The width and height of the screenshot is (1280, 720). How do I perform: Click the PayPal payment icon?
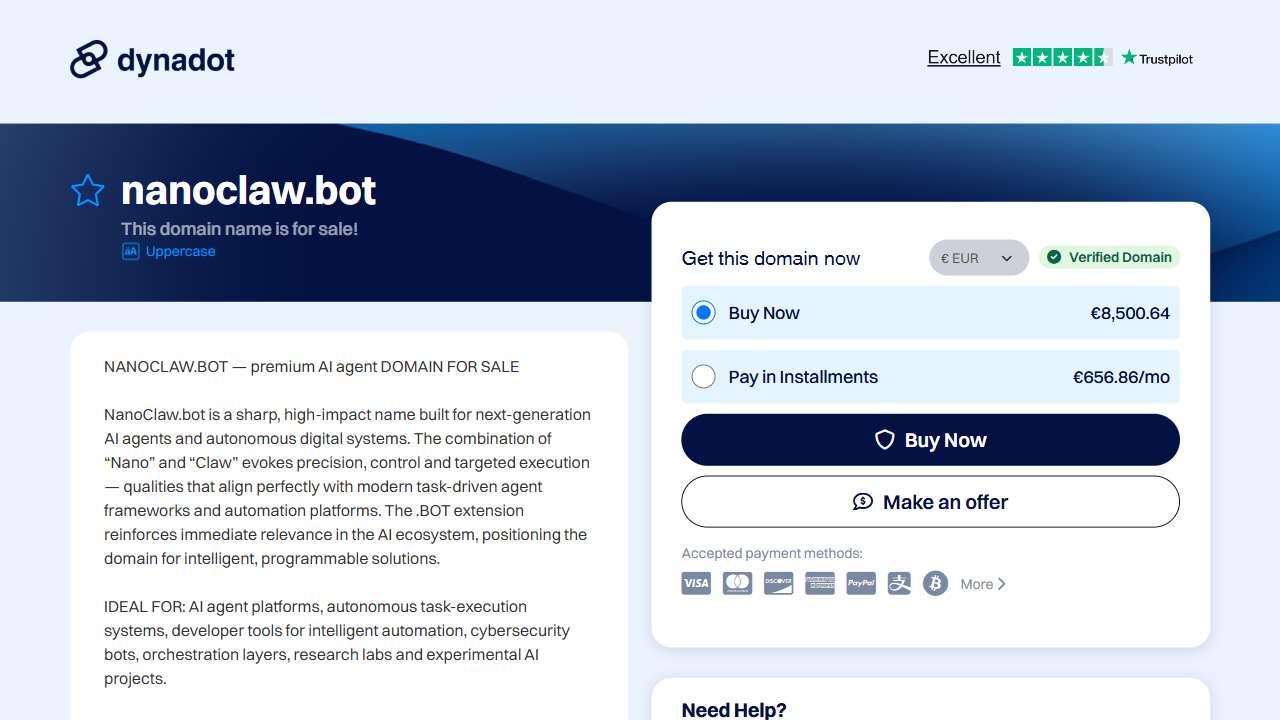tap(861, 583)
